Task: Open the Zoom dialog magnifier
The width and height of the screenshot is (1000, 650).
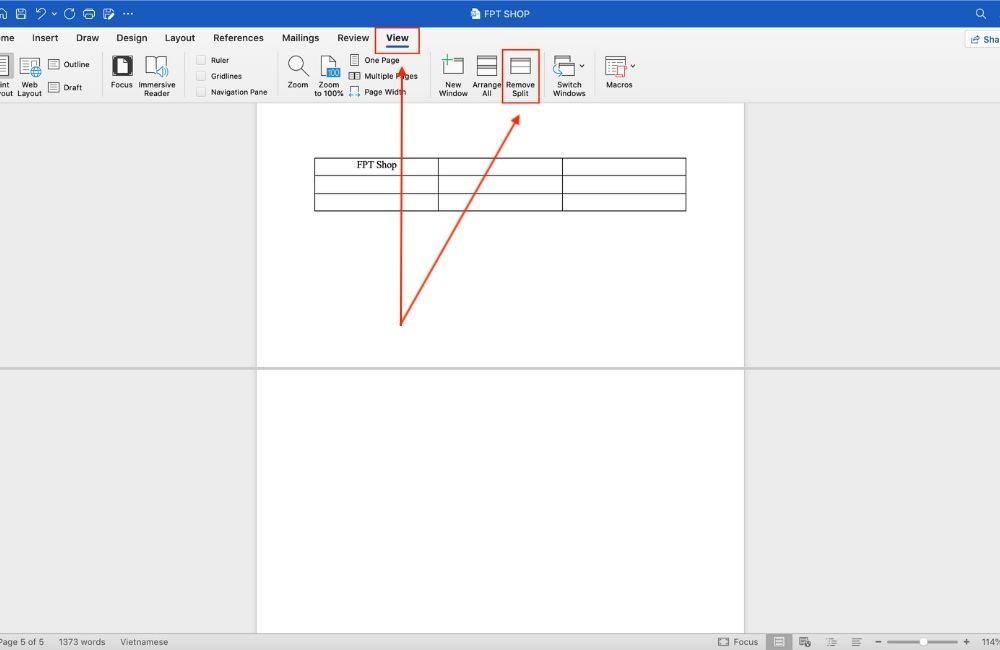Action: [x=298, y=72]
